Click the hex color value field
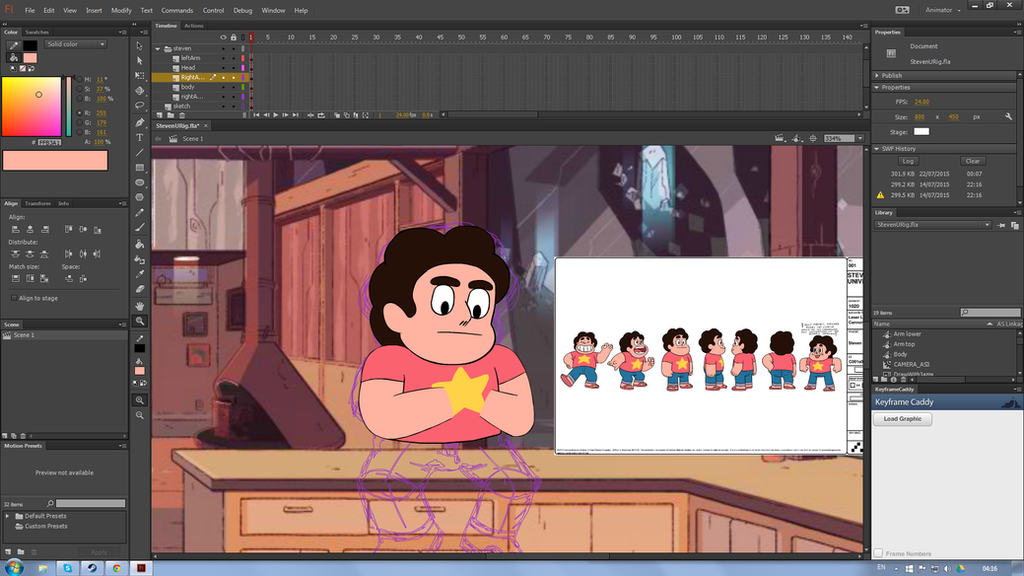 pyautogui.click(x=49, y=142)
